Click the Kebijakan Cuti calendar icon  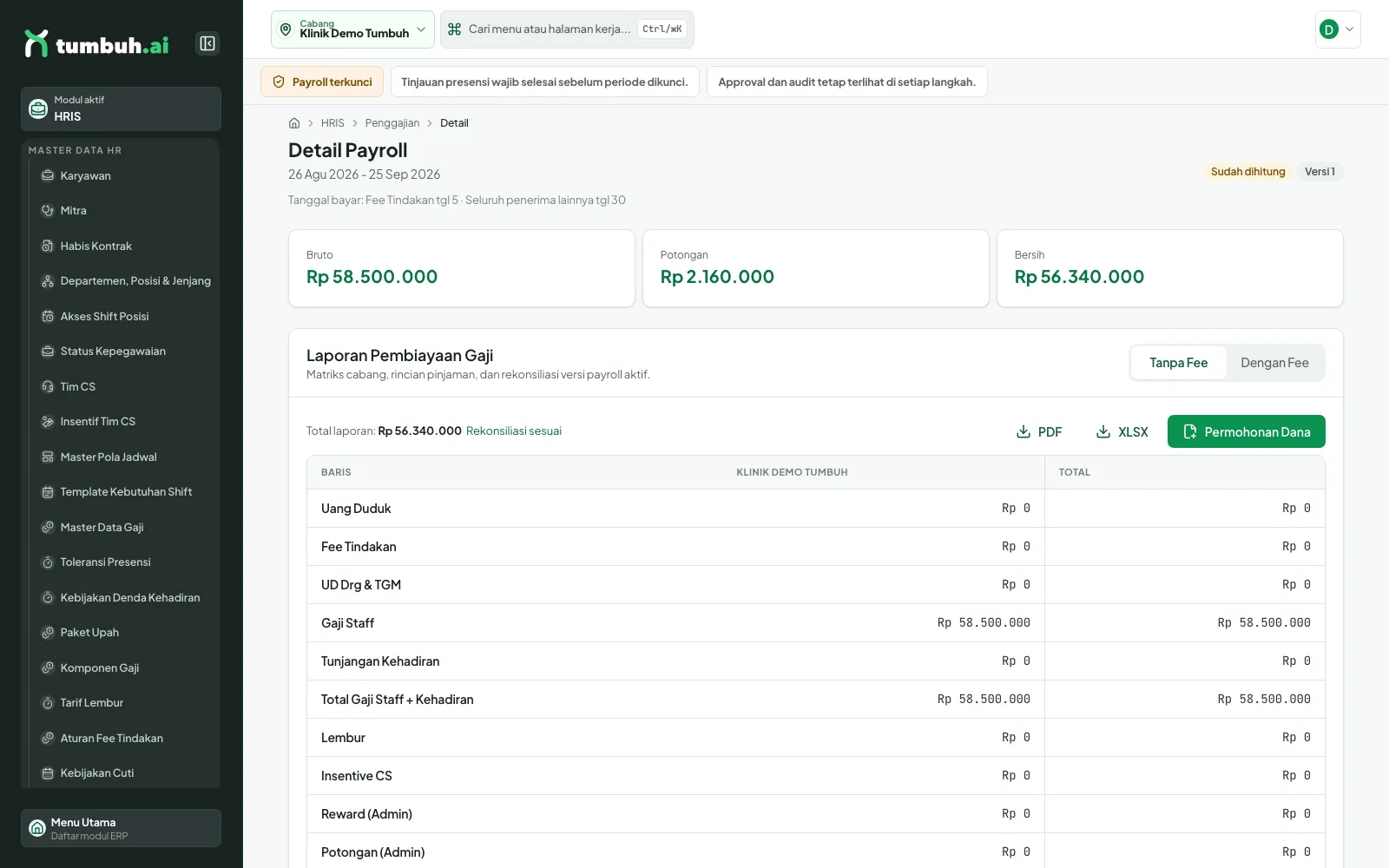pos(48,773)
